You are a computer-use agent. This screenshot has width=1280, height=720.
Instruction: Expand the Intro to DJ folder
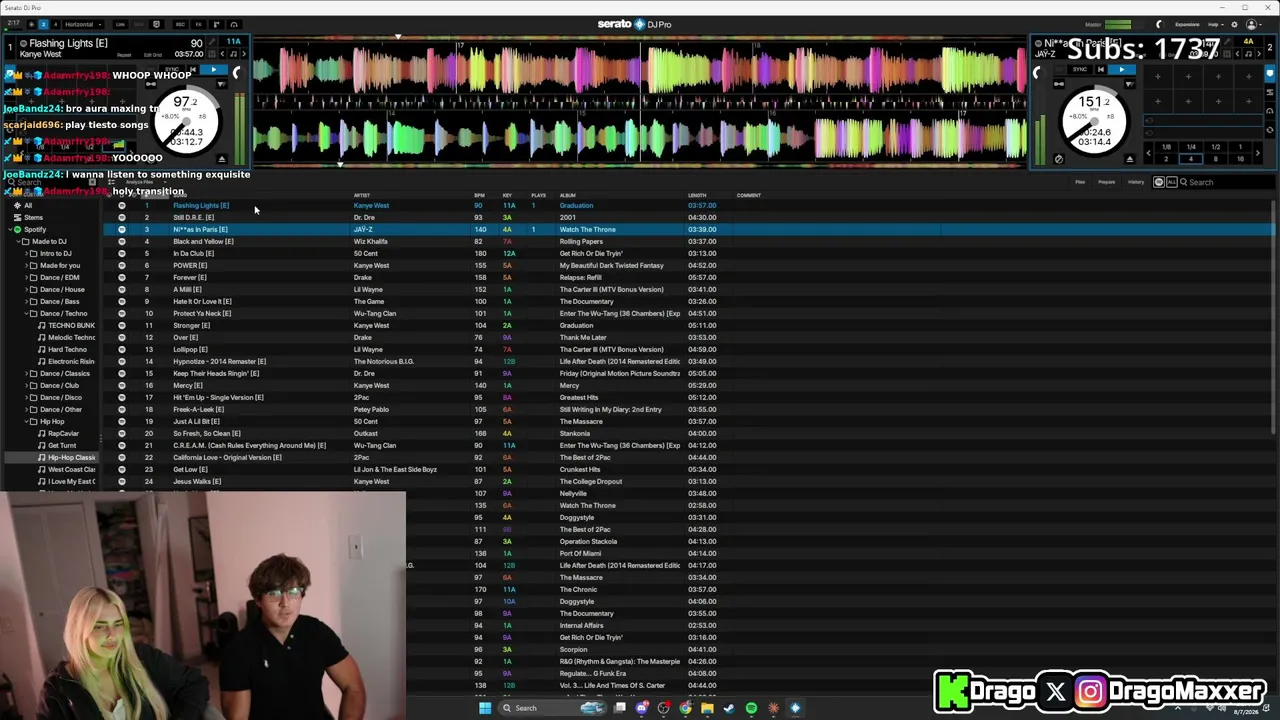[x=26, y=253]
